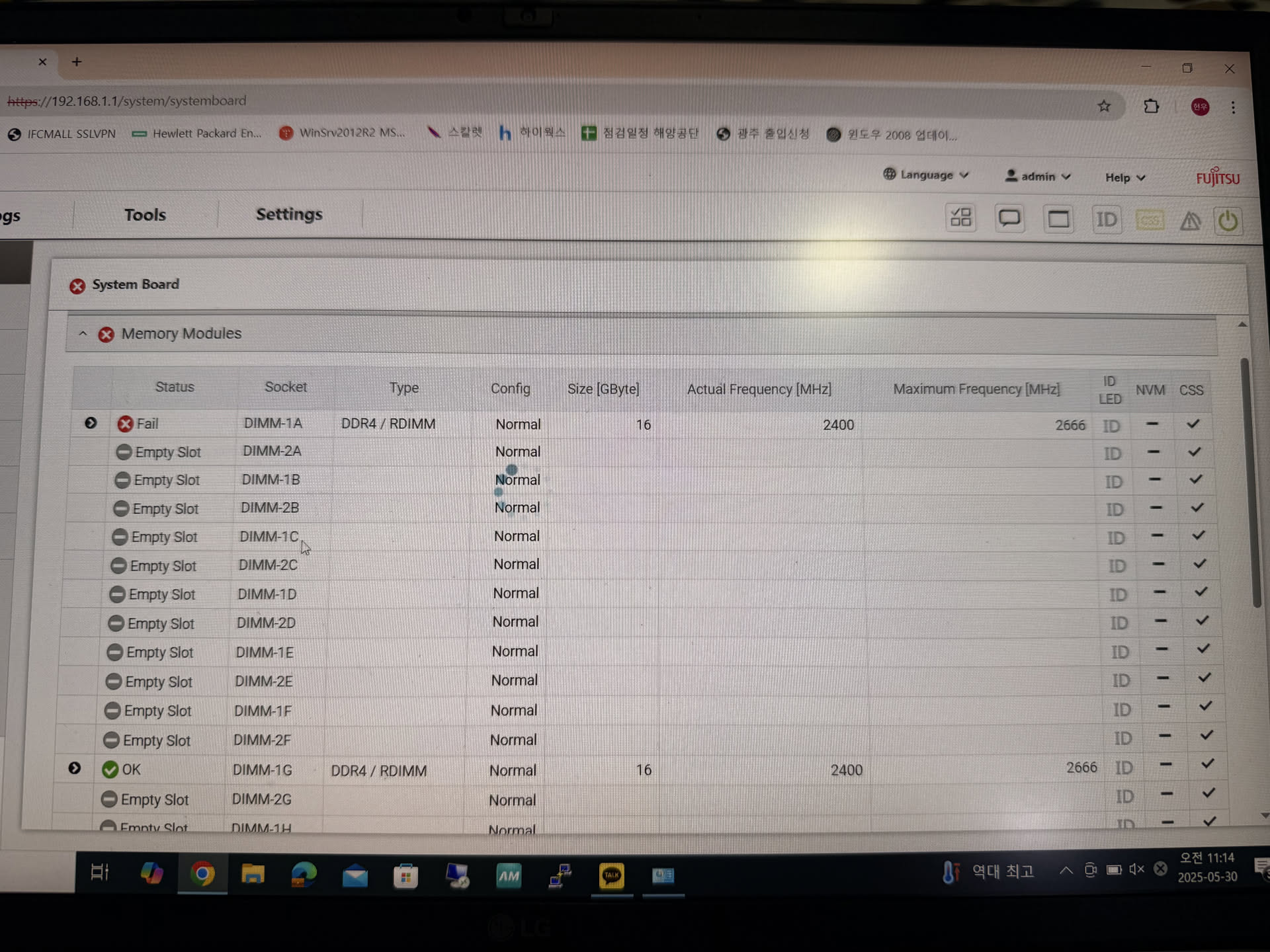Bookmark page with the star icon

point(1104,106)
